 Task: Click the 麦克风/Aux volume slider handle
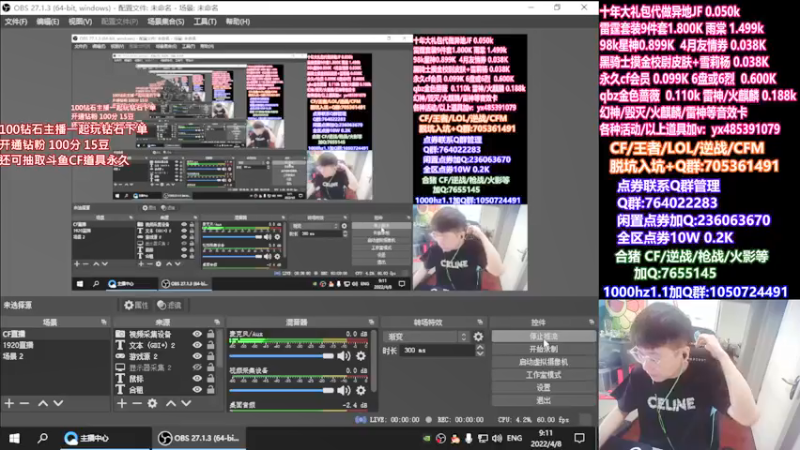tap(328, 356)
